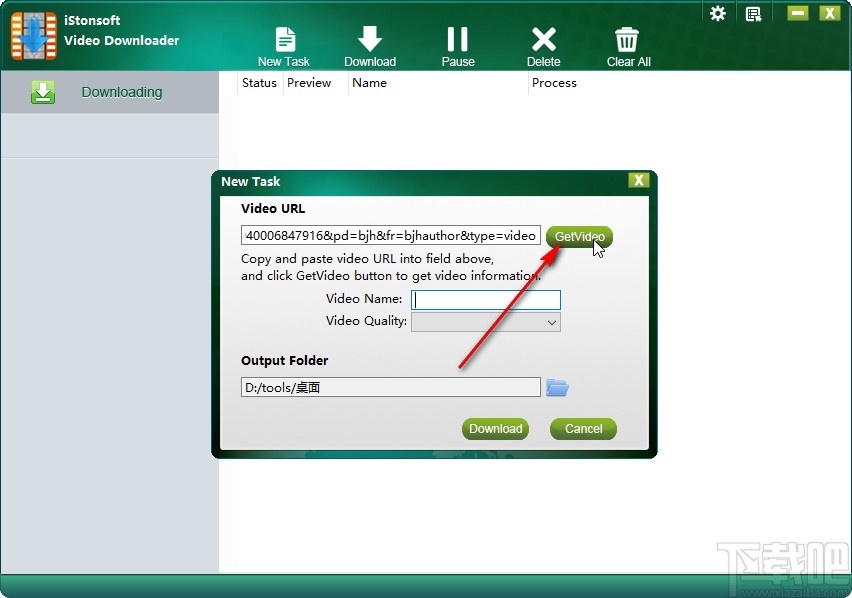Select the Clear All trash icon
852x598 pixels.
coord(627,39)
